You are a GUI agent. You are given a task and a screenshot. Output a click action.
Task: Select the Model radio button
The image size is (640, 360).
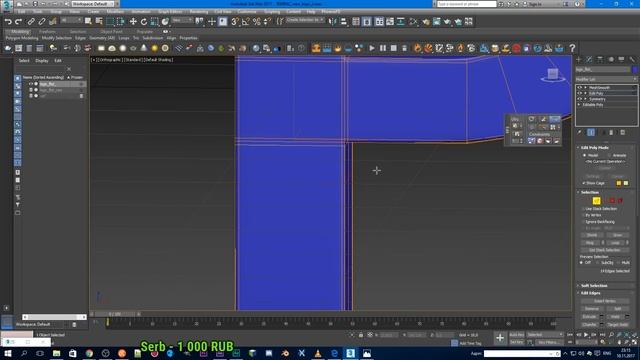[584, 156]
